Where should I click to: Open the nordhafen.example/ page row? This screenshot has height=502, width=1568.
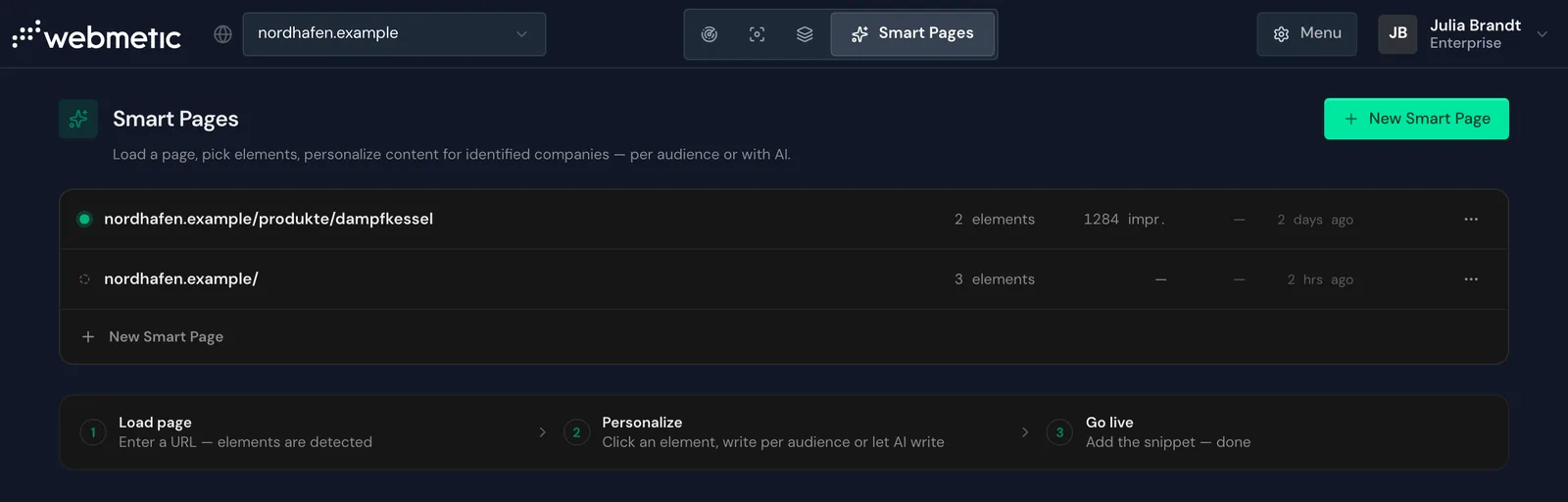(x=784, y=279)
